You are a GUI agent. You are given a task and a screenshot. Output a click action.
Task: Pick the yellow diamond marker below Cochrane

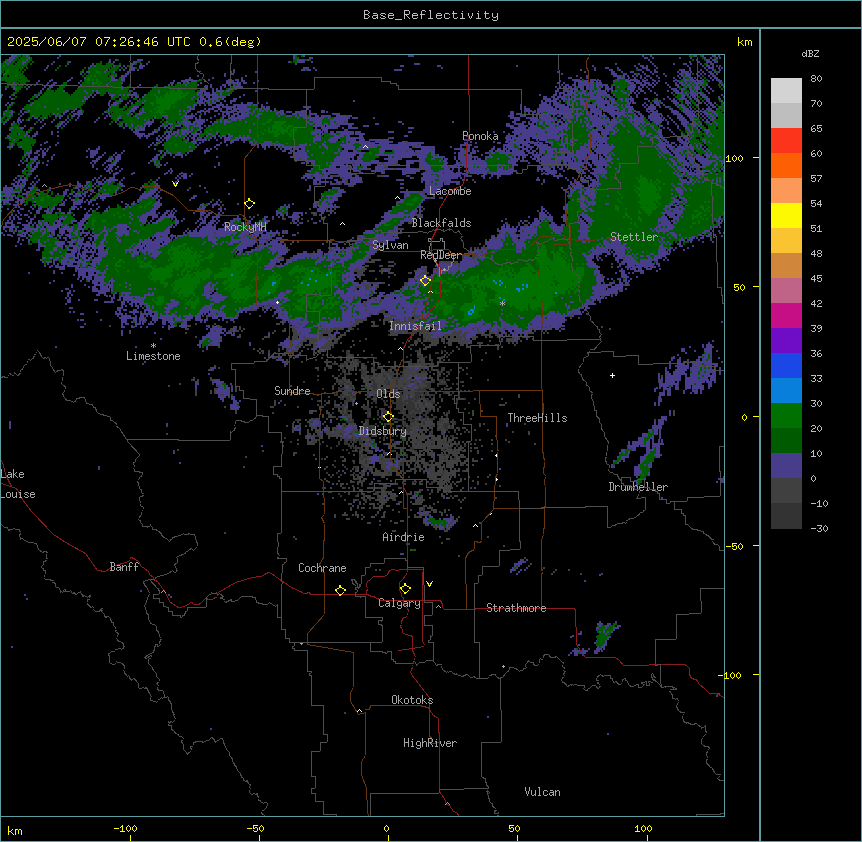340,590
